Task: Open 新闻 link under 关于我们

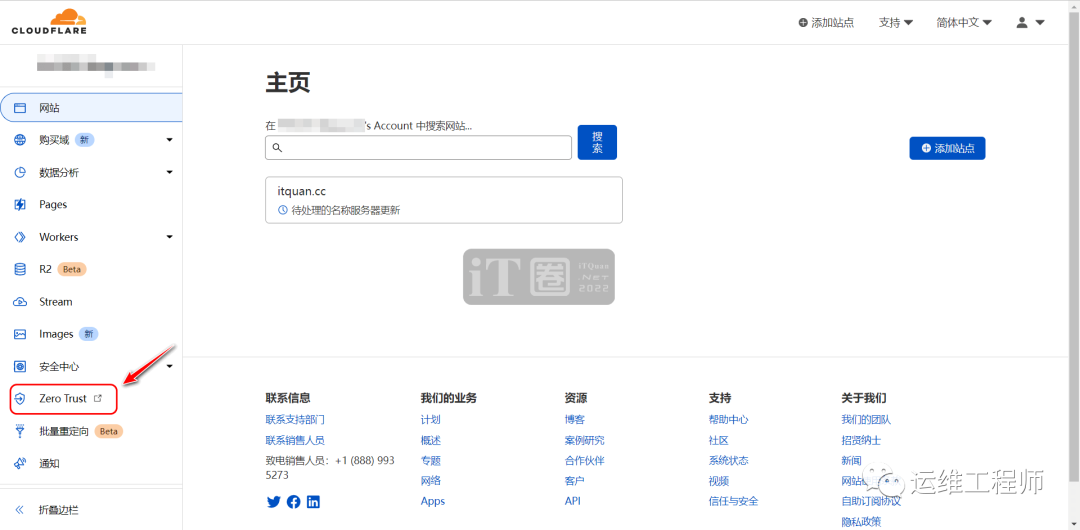Action: pyautogui.click(x=851, y=460)
